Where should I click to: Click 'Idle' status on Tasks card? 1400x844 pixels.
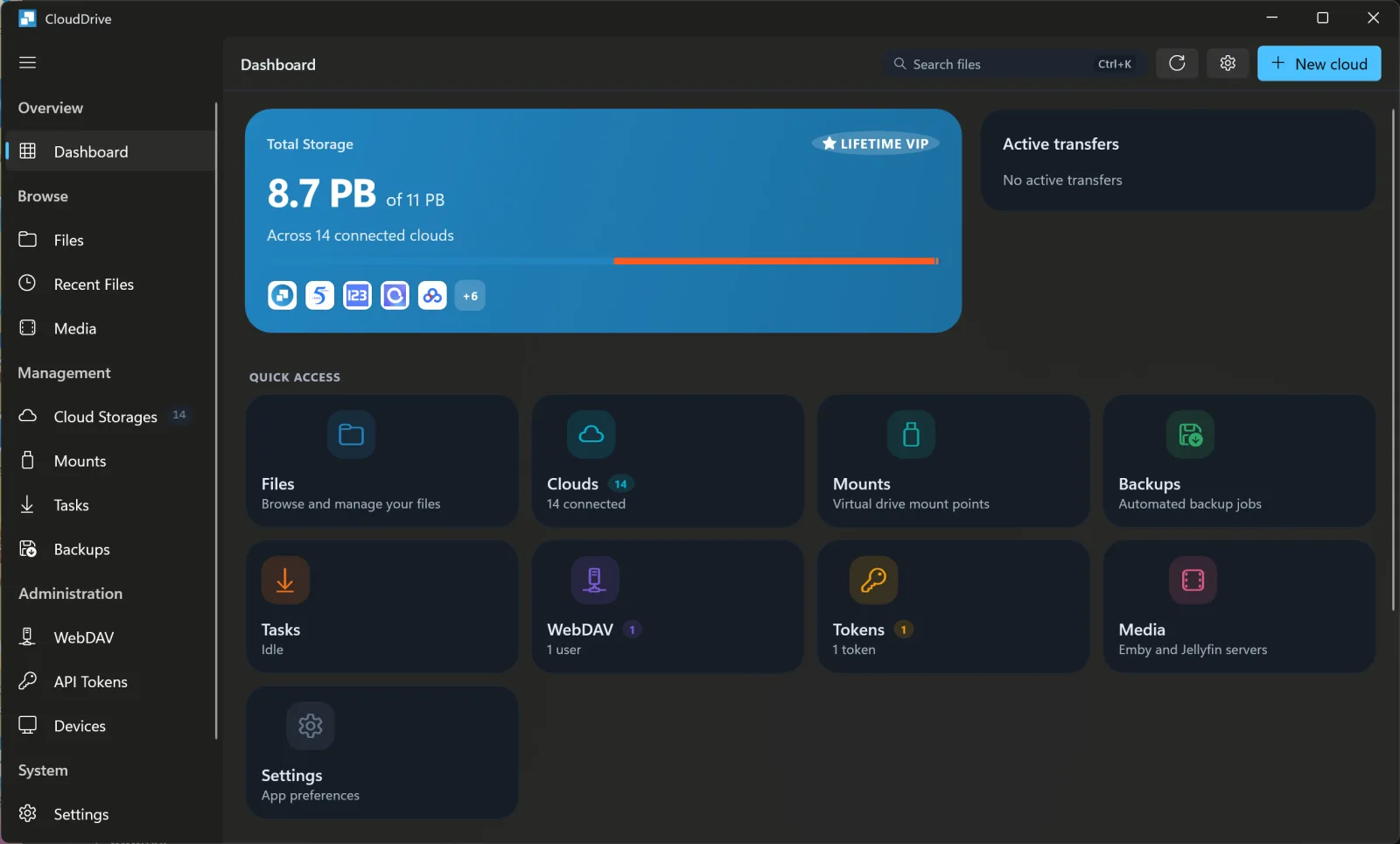[272, 650]
